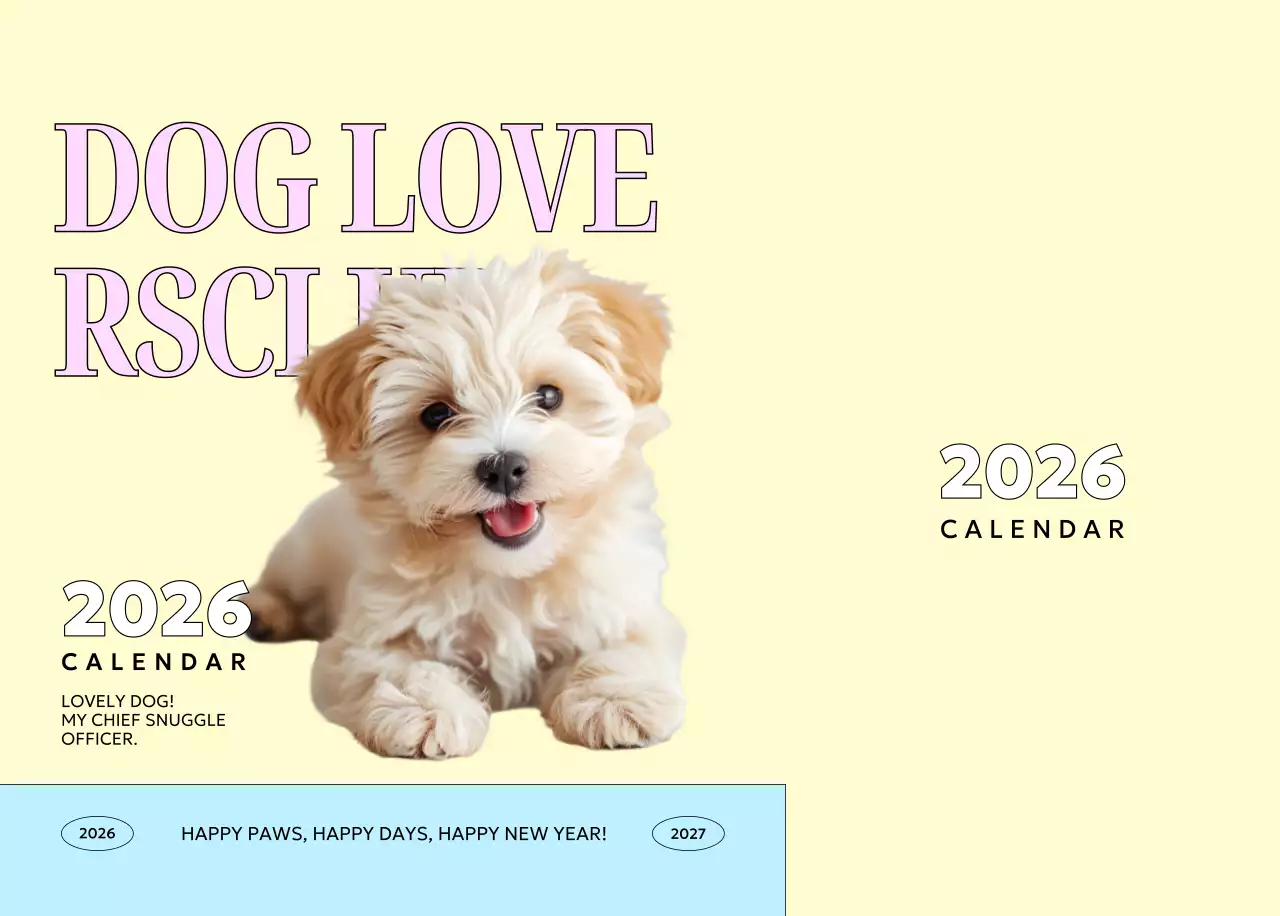
Task: Select the outlined 2026 beside the puppy
Action: click(x=156, y=609)
